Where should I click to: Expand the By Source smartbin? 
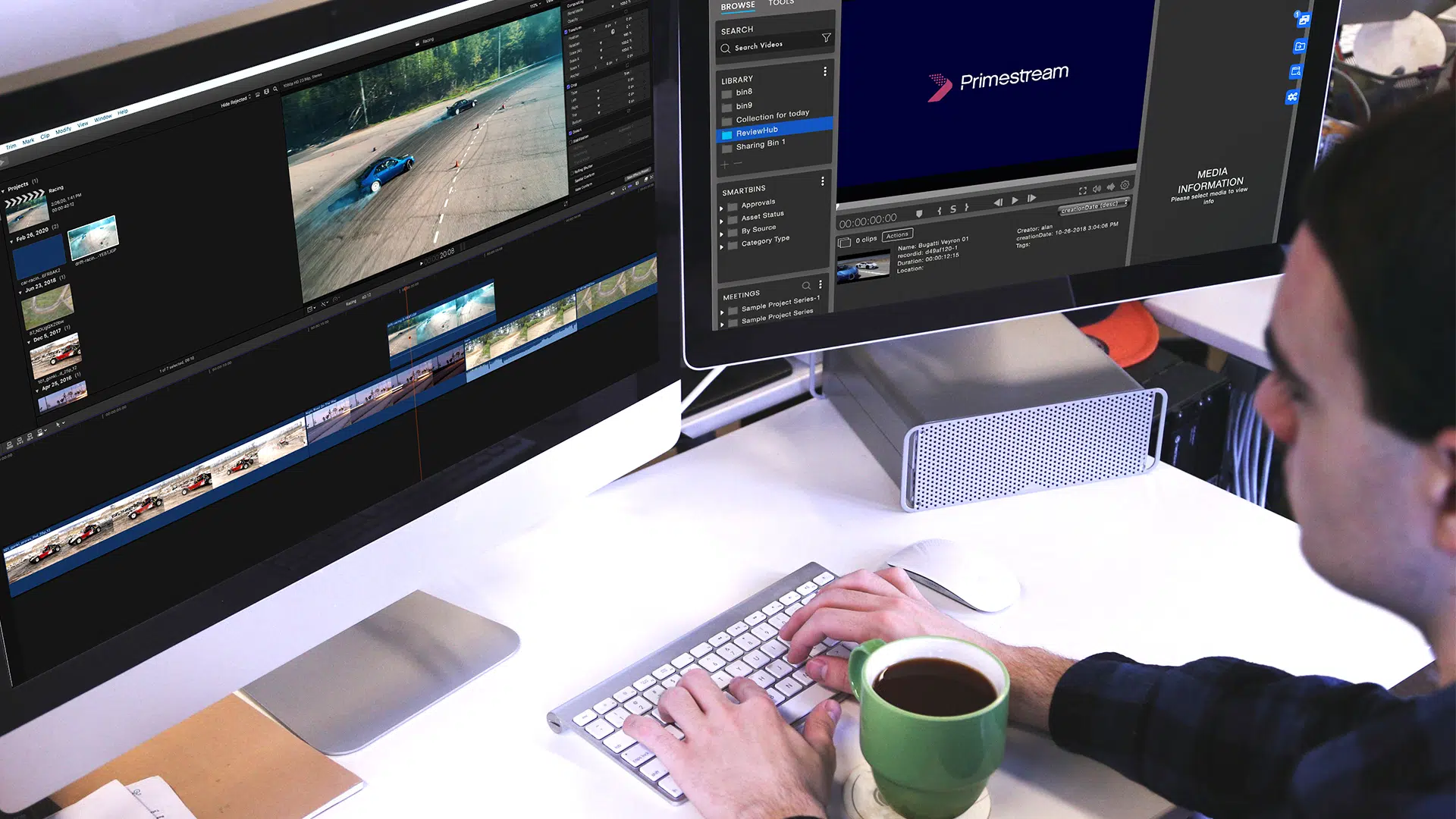click(721, 234)
